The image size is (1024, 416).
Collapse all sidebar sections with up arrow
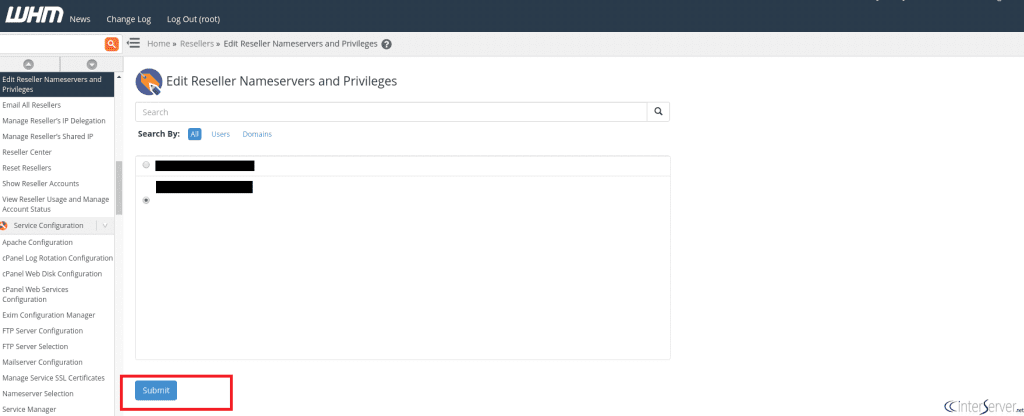pos(29,64)
